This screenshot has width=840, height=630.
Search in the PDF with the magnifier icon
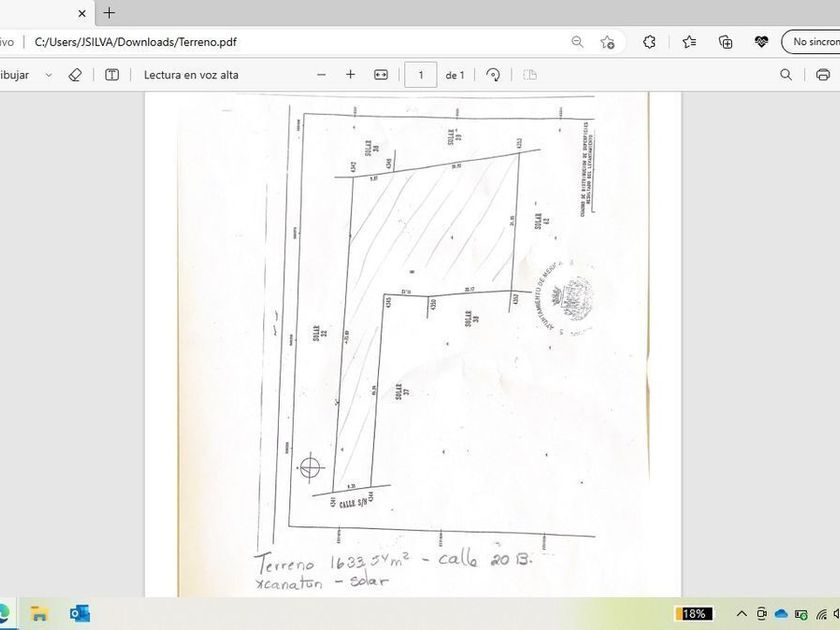[786, 75]
